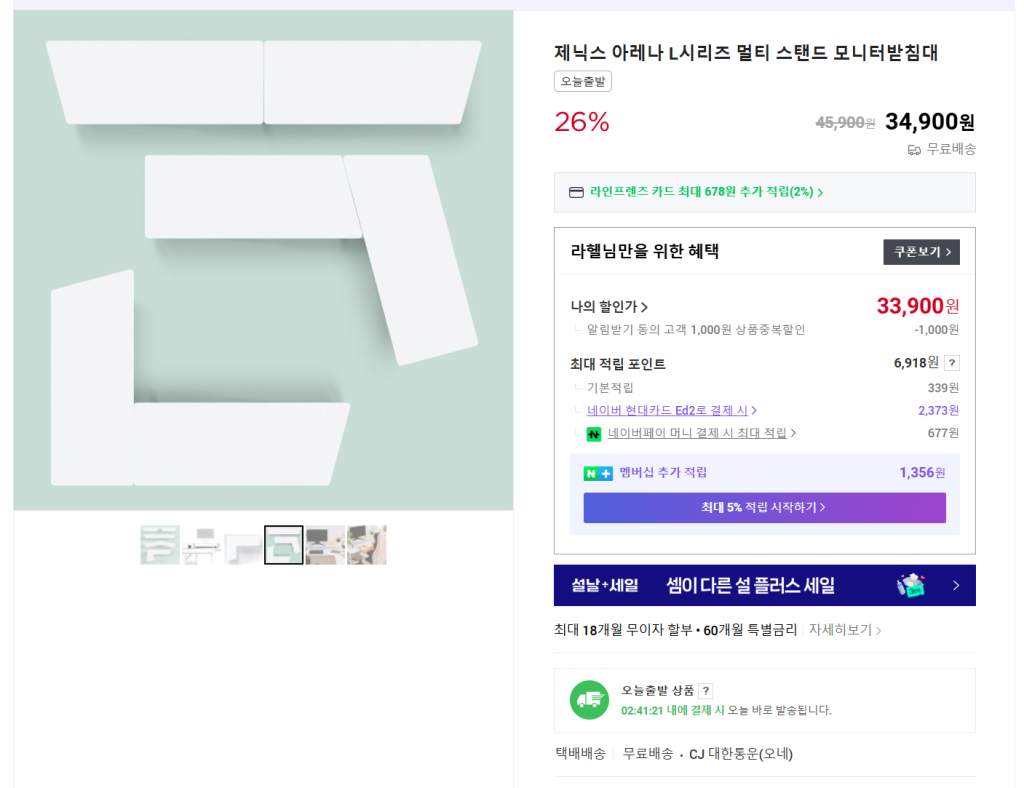Open help for 최대 적립 포인트
Image resolution: width=1024 pixels, height=788 pixels.
click(952, 363)
